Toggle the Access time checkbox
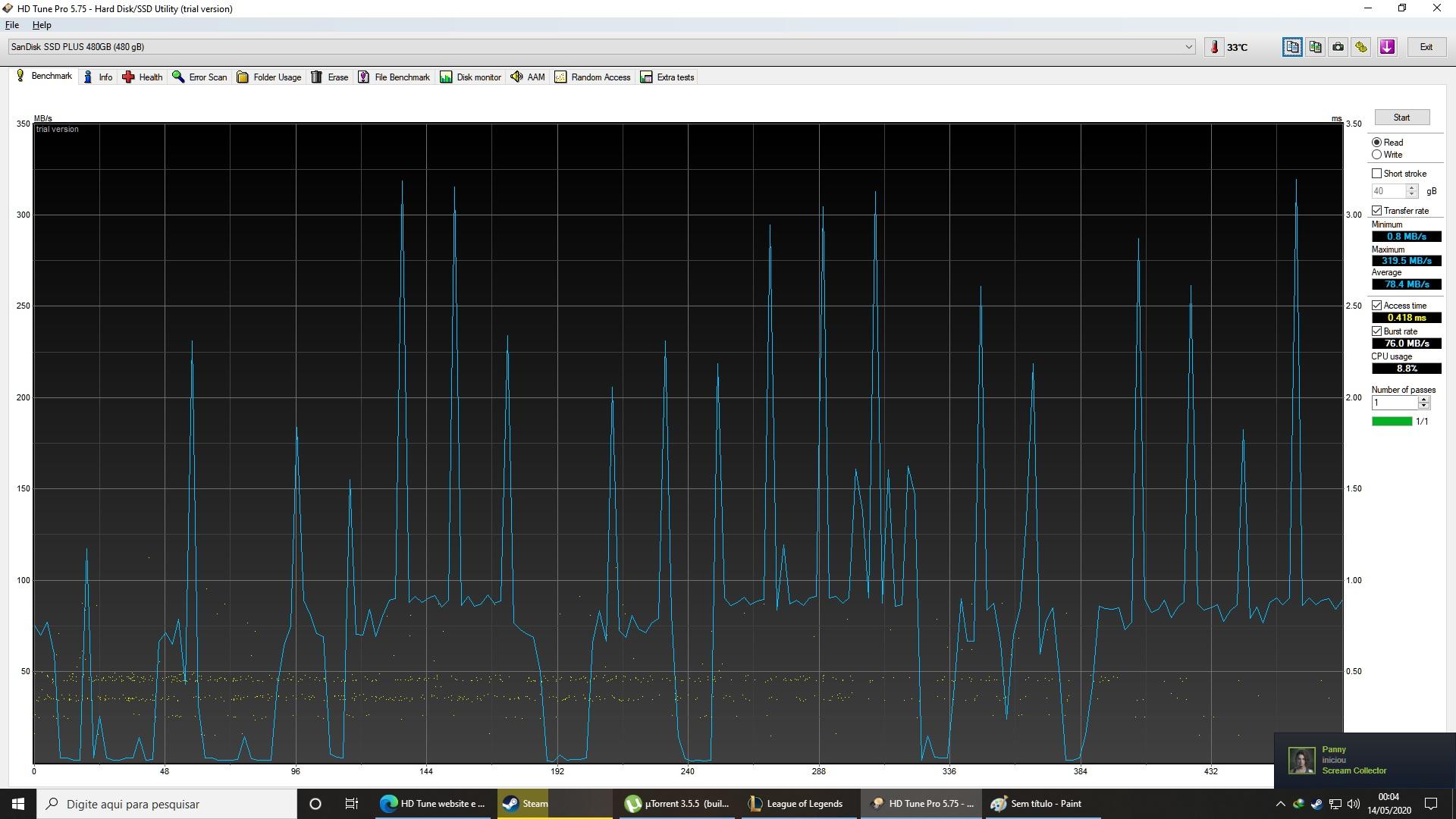The image size is (1456, 819). coord(1376,306)
